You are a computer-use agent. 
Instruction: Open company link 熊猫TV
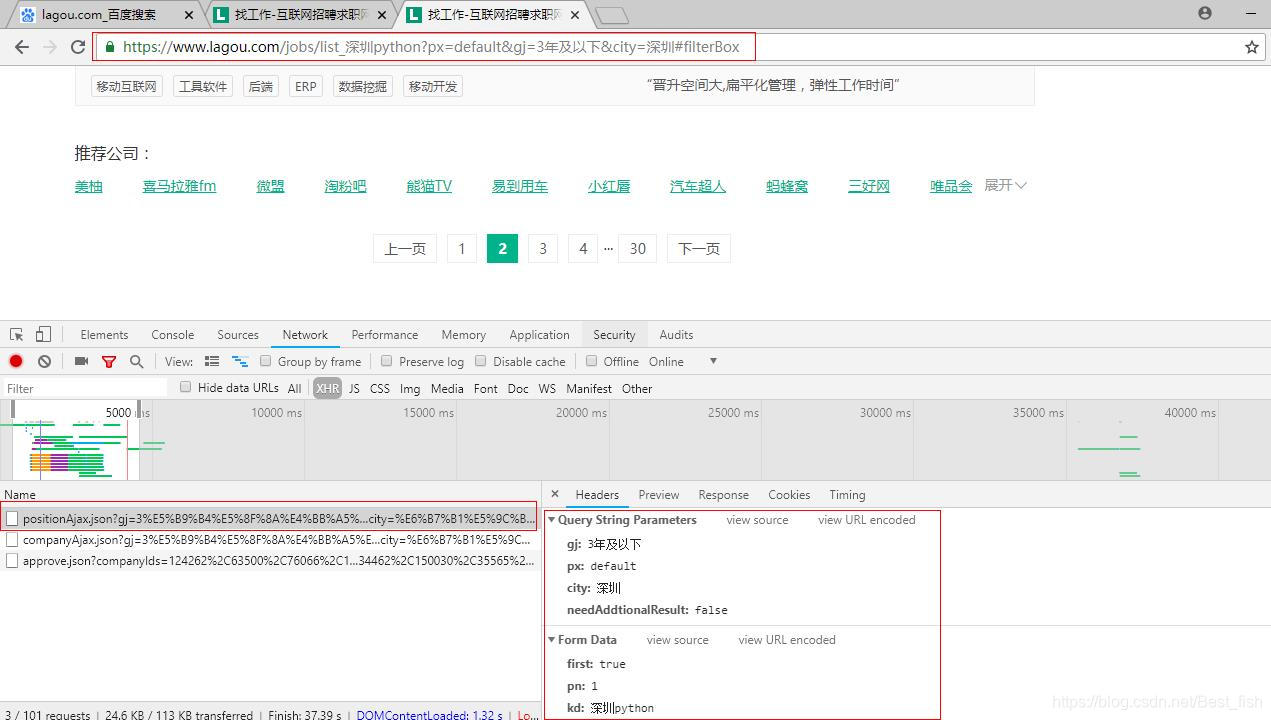(429, 186)
